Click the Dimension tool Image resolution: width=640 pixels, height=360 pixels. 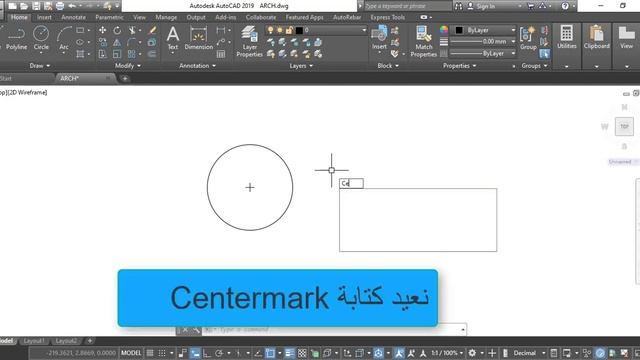coord(198,38)
